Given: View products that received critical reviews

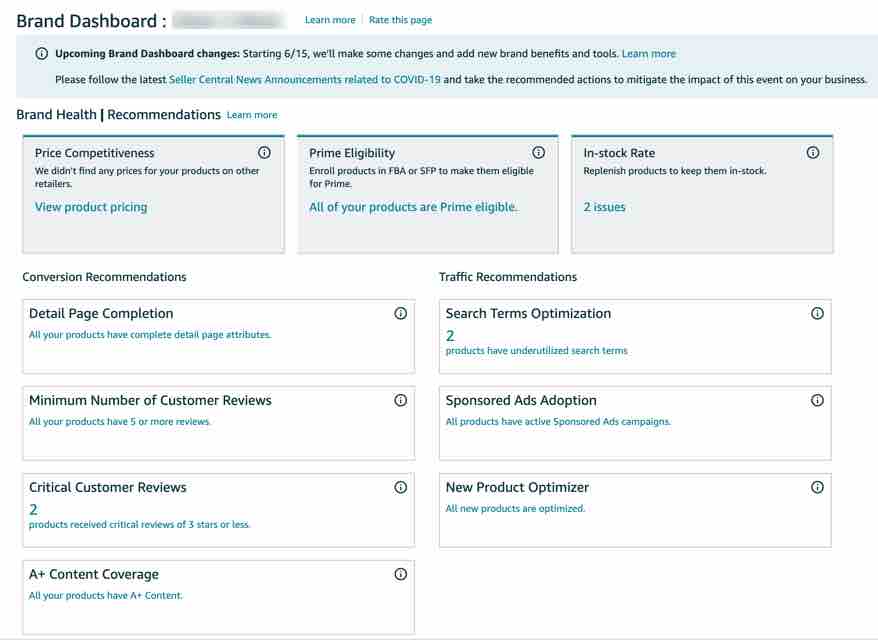Looking at the screenshot, I should 139,525.
